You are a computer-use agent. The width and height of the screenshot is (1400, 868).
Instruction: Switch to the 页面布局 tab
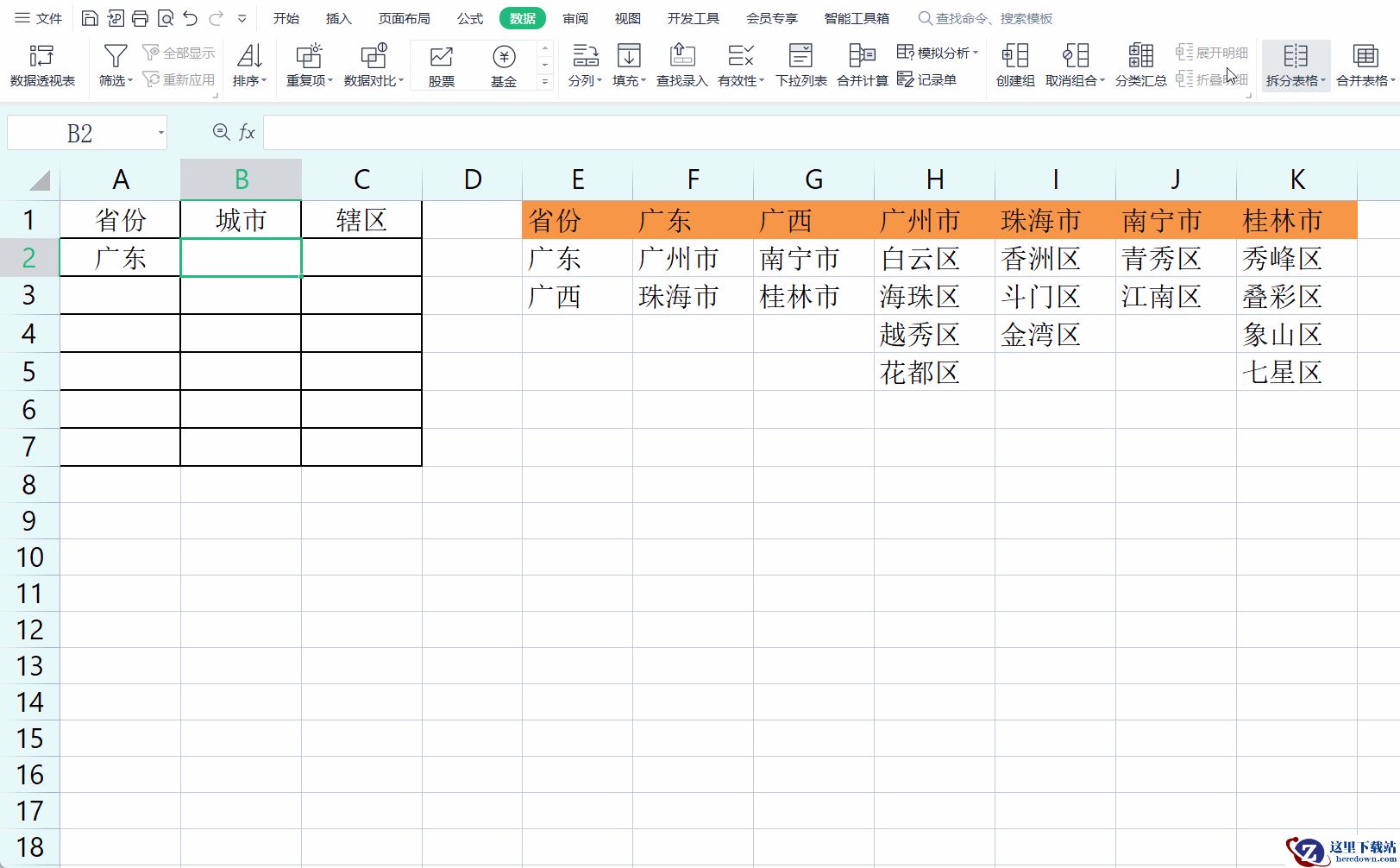coord(405,18)
